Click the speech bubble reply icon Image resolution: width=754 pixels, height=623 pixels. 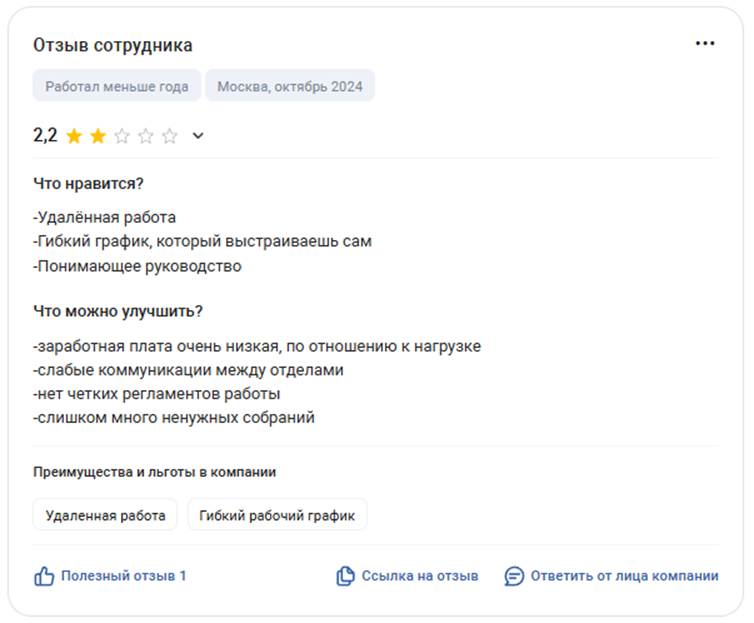[x=514, y=576]
